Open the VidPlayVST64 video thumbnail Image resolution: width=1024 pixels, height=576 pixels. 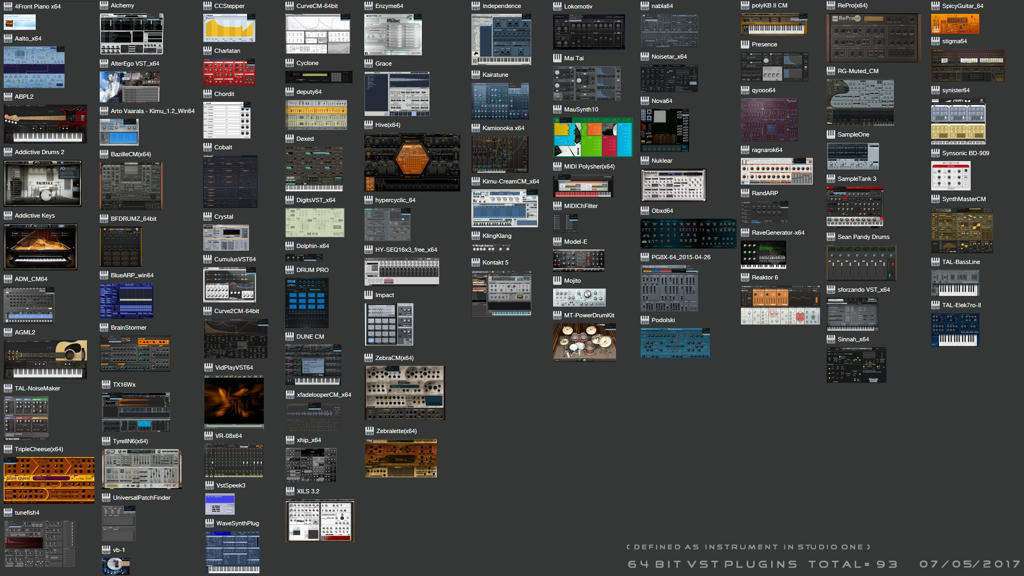coord(234,402)
